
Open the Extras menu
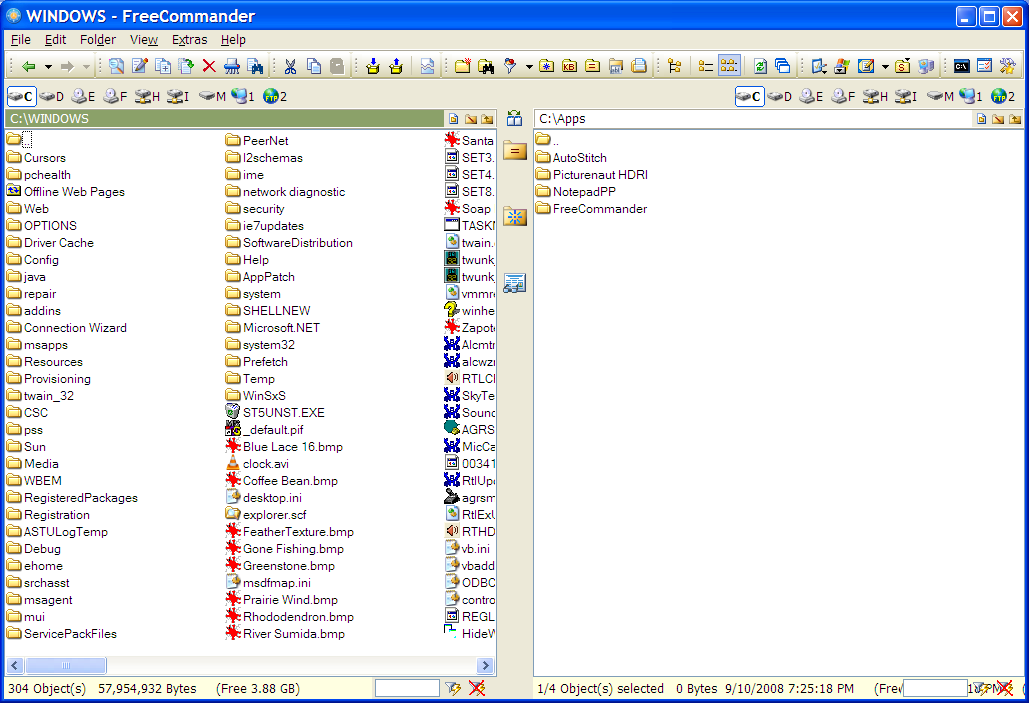tap(190, 39)
